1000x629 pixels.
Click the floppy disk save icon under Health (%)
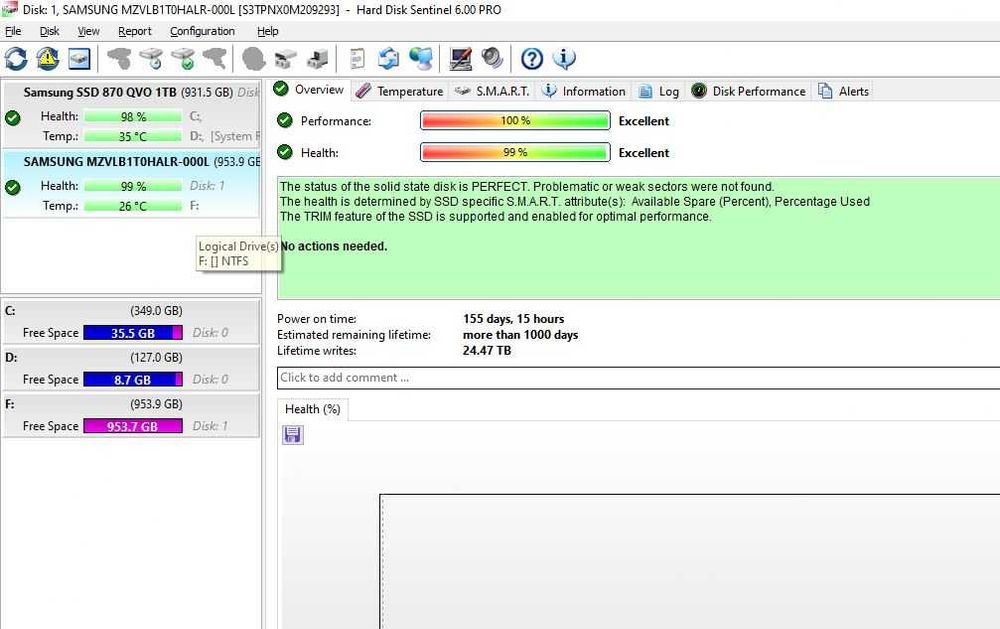293,435
